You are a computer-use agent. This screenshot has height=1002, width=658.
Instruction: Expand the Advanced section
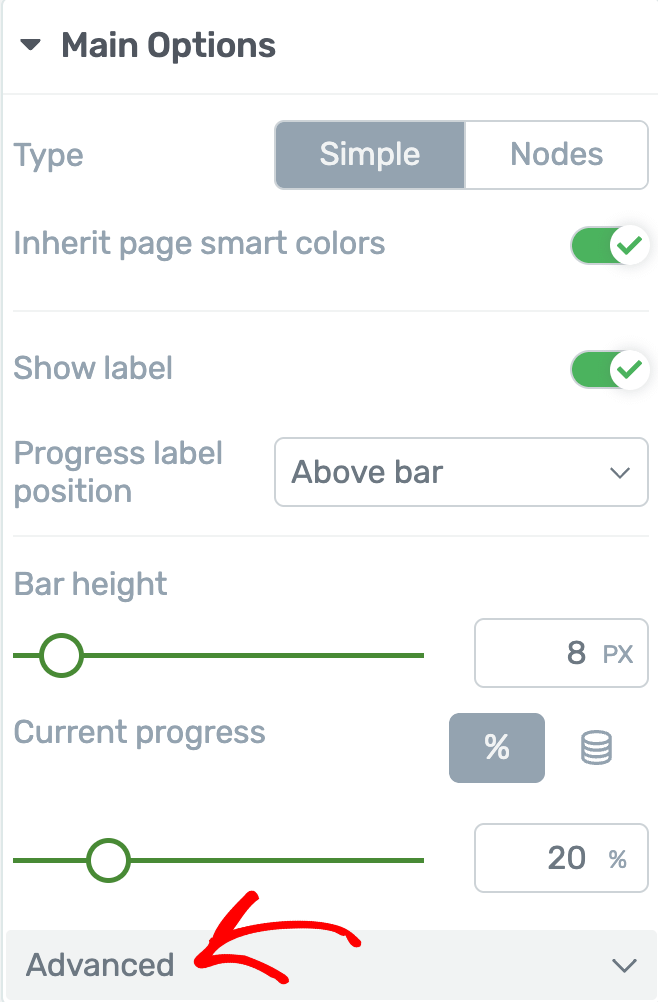(331, 965)
